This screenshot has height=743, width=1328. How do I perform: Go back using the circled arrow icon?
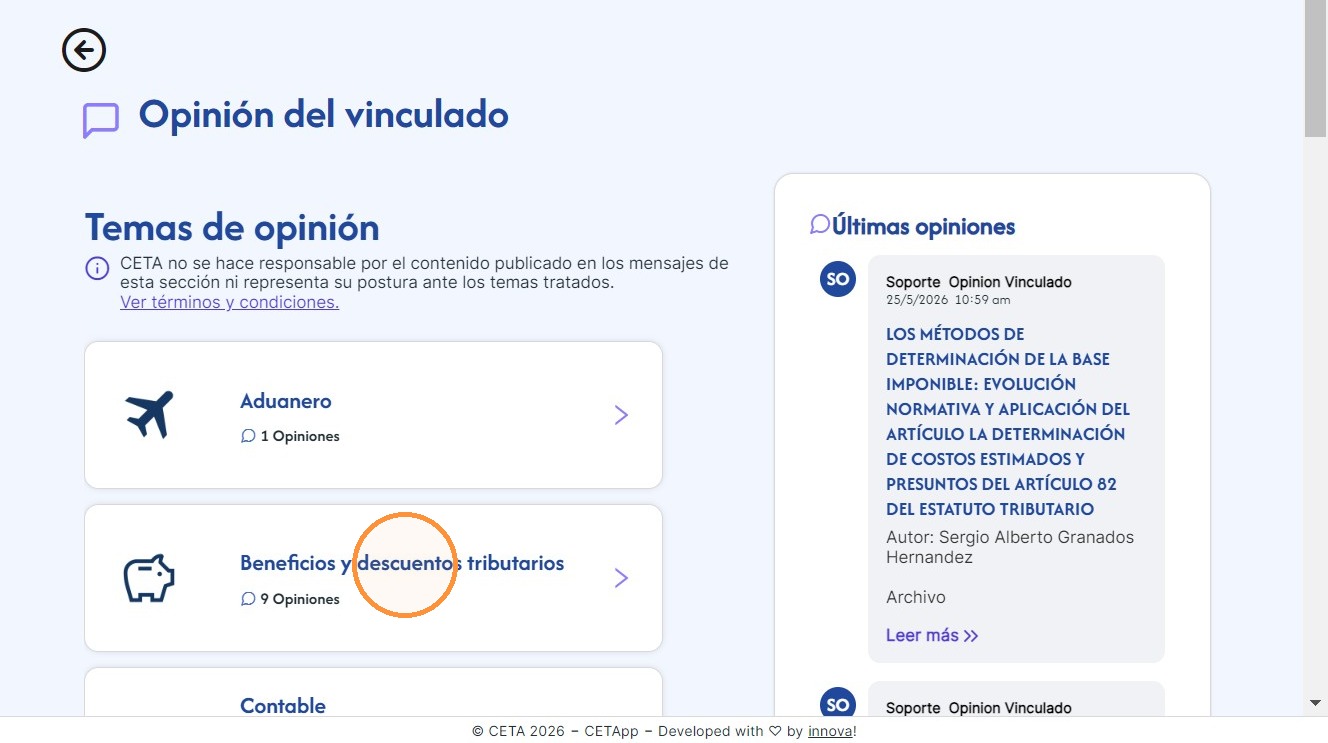(x=84, y=50)
